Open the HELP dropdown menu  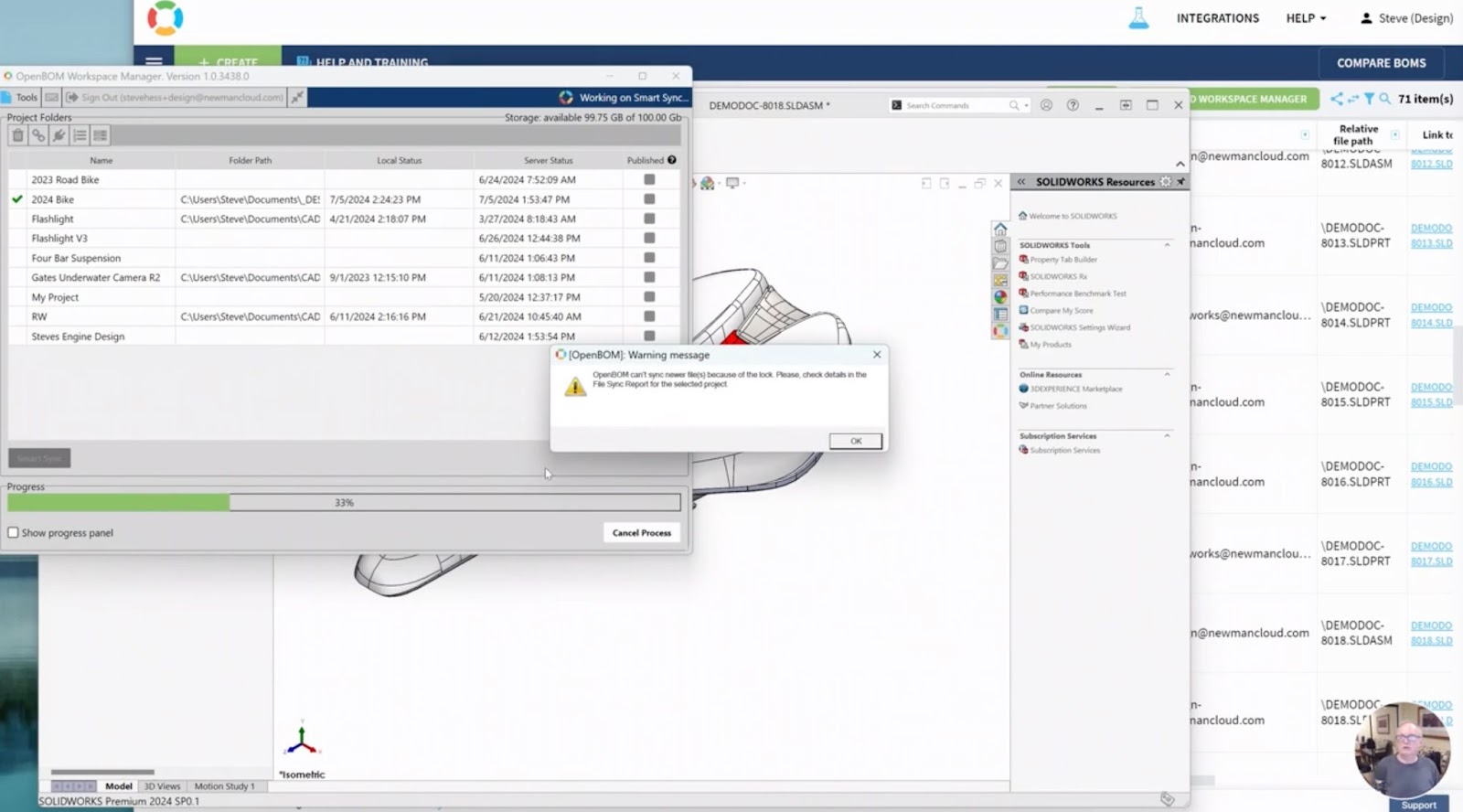[x=1306, y=18]
